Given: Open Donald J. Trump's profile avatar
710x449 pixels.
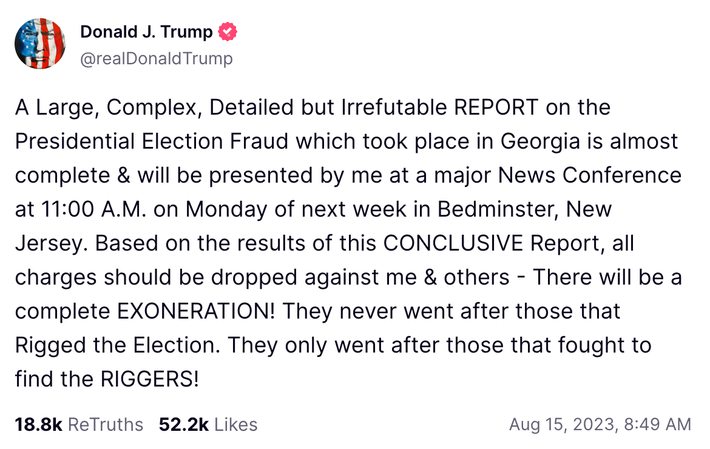Looking at the screenshot, I should 41,43.
